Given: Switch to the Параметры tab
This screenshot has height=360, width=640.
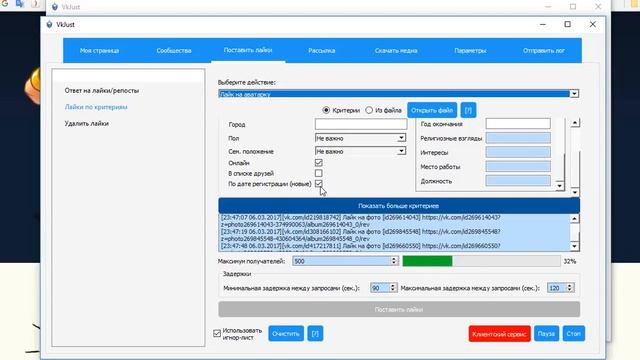Looking at the screenshot, I should pos(470,51).
